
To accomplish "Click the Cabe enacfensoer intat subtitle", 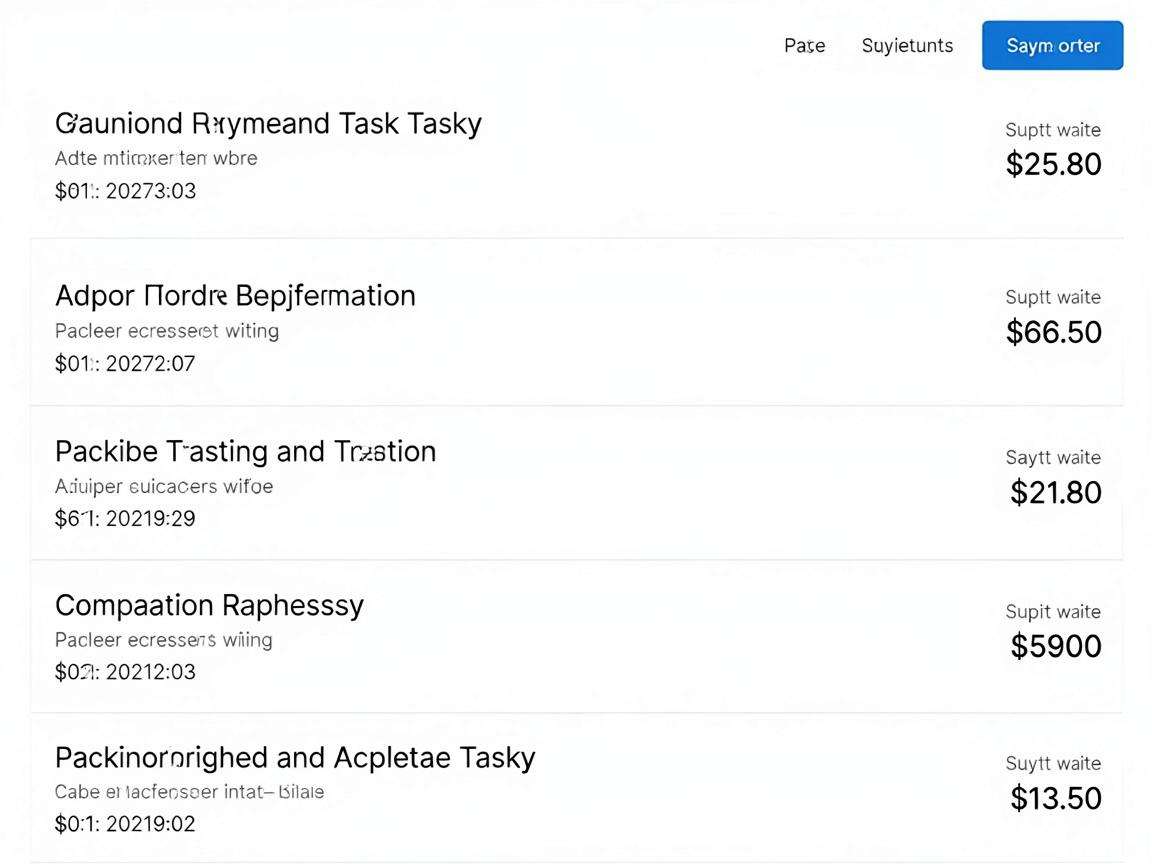I will [190, 792].
